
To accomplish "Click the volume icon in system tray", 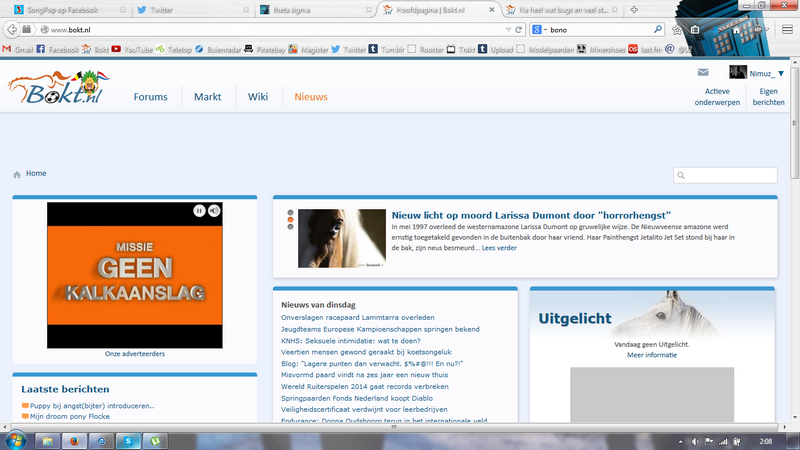I will coord(695,441).
